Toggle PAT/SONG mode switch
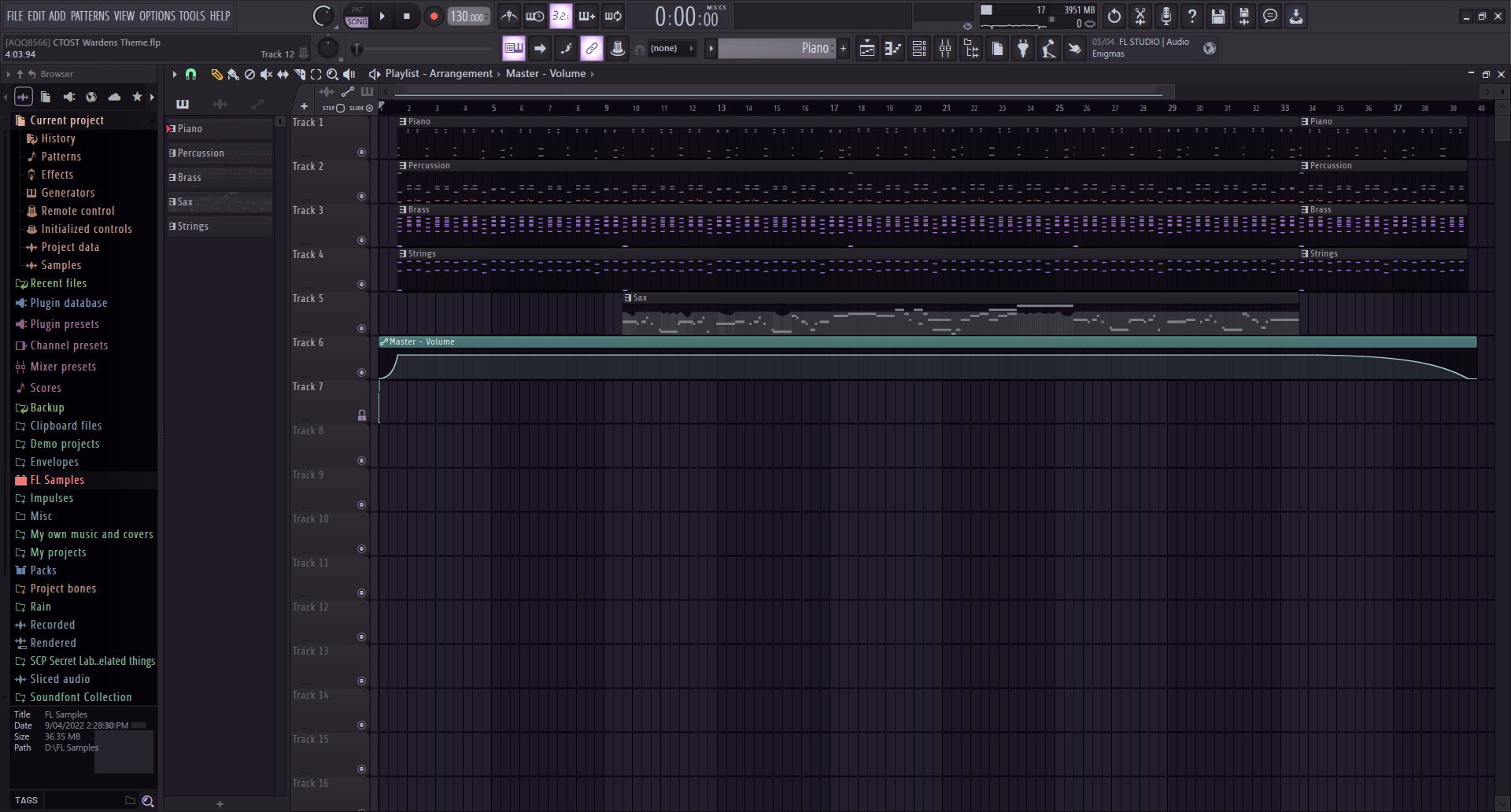 [357, 16]
